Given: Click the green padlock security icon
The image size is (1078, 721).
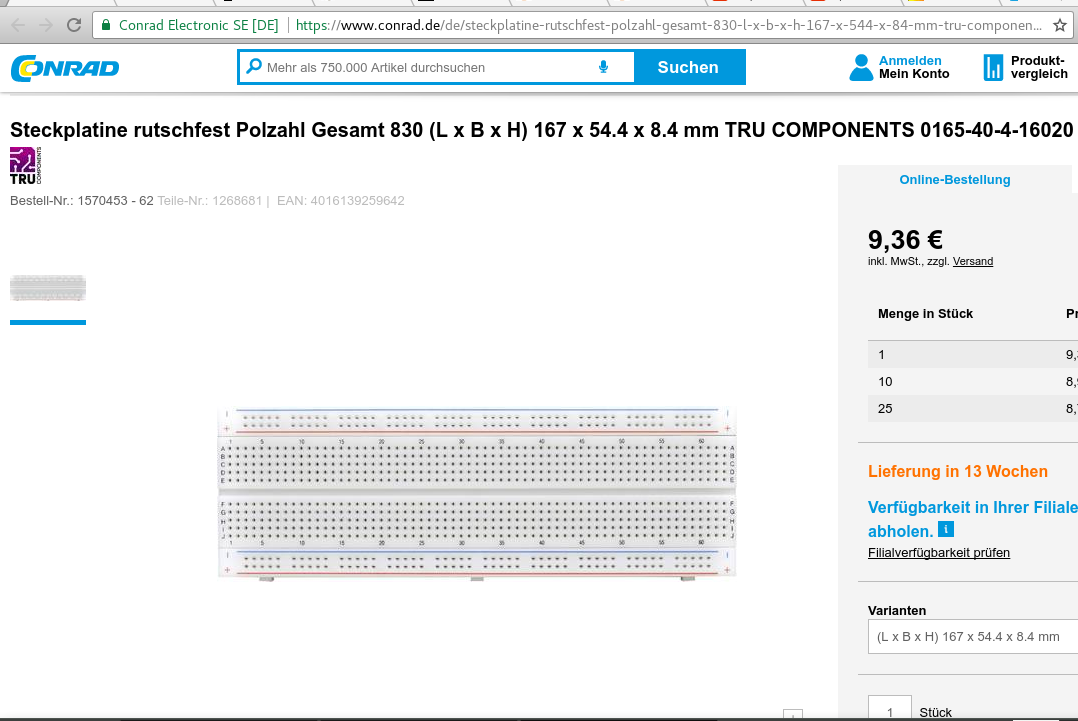Looking at the screenshot, I should pos(106,25).
